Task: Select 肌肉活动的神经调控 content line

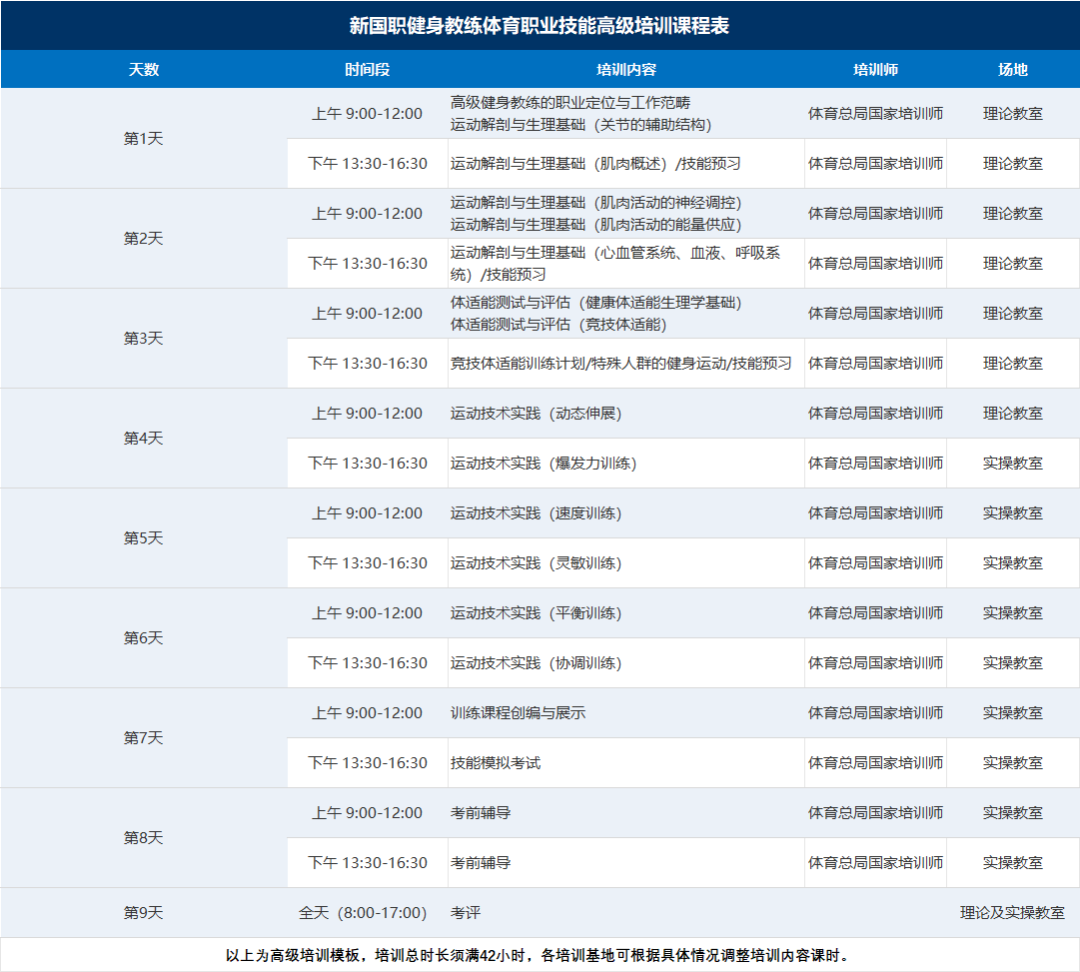Action: (596, 203)
